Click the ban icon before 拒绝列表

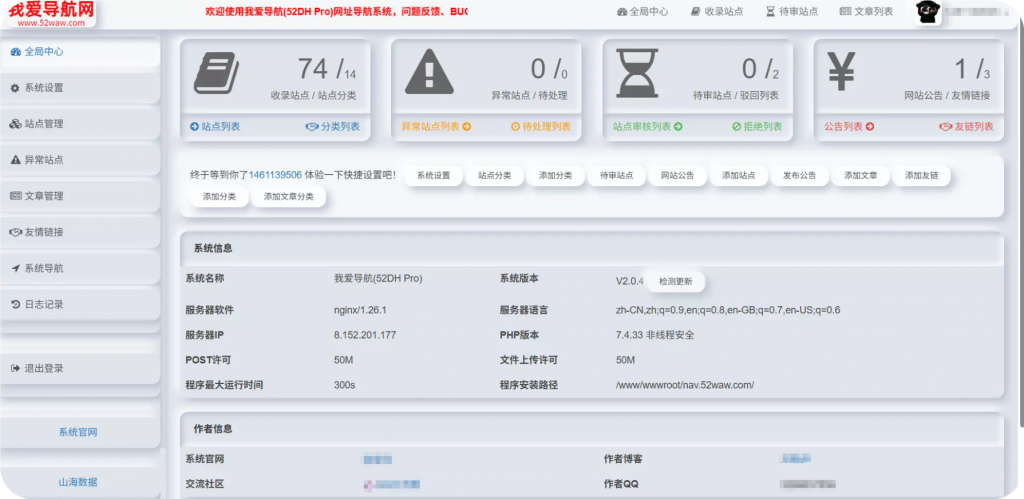pyautogui.click(x=737, y=127)
